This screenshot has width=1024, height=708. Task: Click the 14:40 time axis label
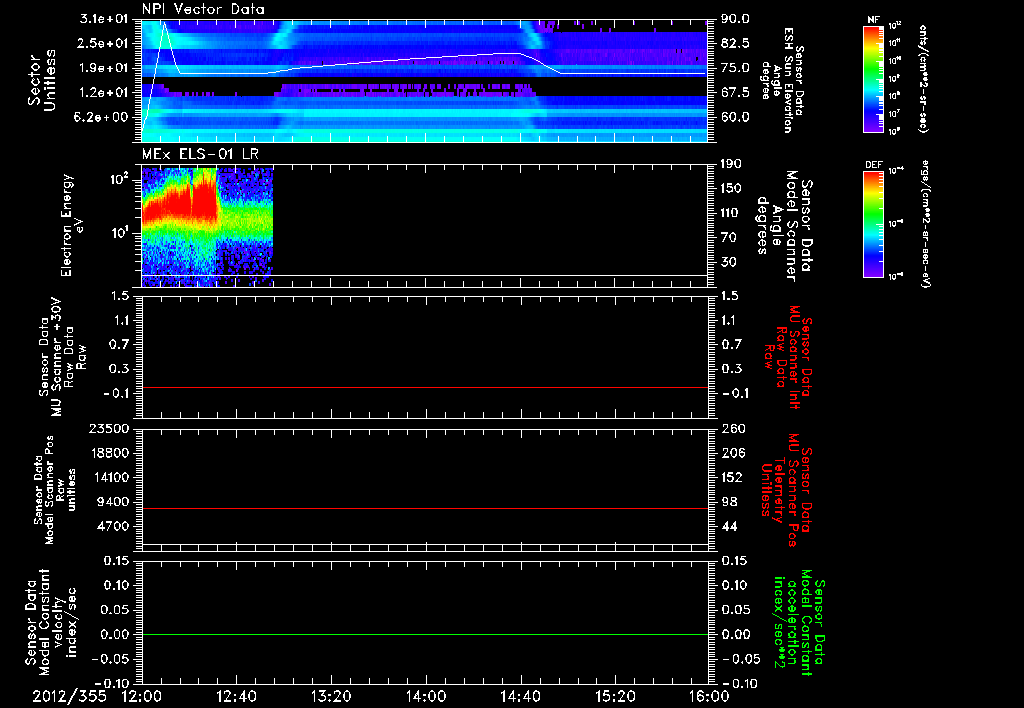click(x=520, y=696)
